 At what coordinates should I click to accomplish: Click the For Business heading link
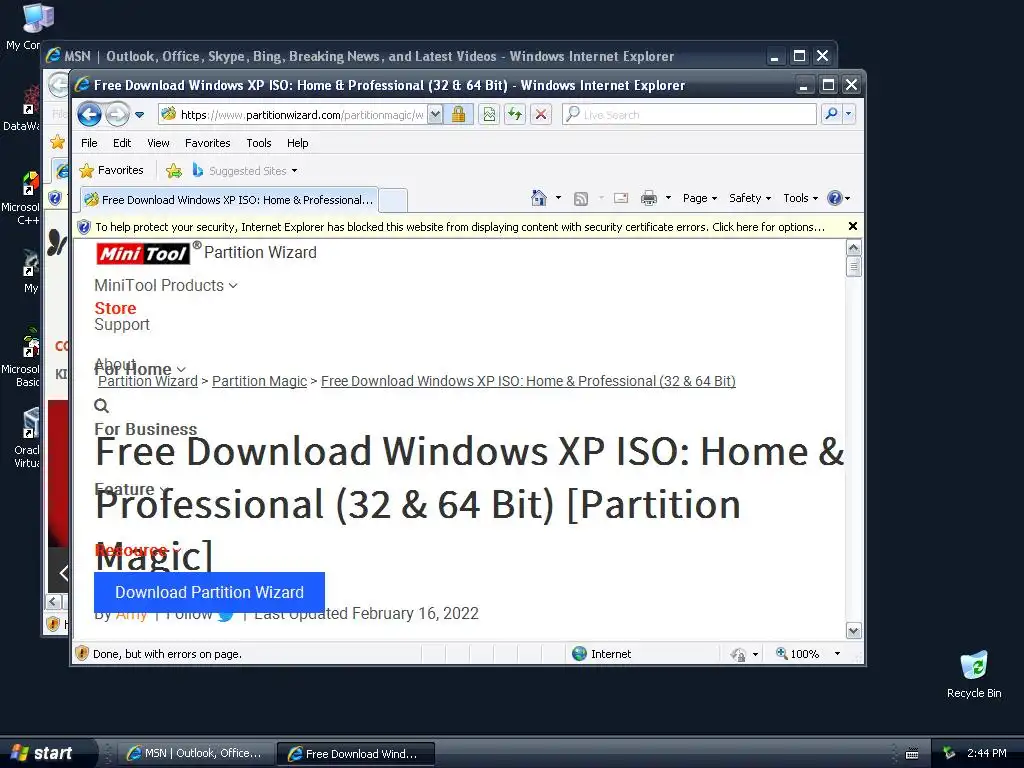click(x=146, y=429)
